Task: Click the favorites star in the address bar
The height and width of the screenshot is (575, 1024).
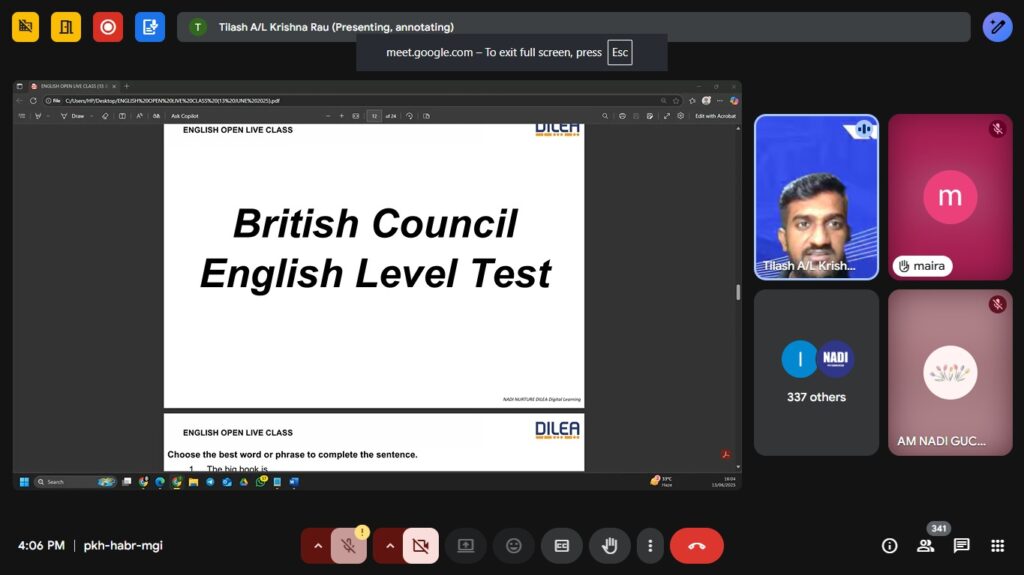Action: [676, 101]
